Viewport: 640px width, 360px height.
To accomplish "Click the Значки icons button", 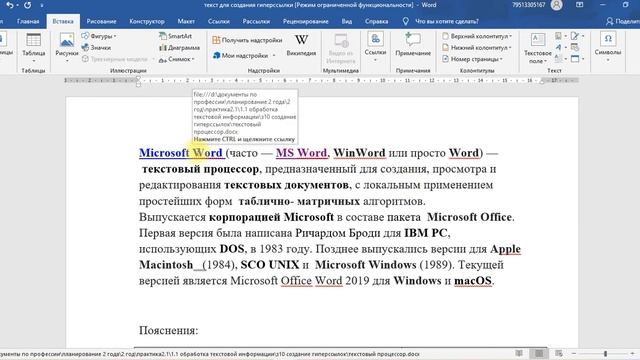I will (96, 48).
